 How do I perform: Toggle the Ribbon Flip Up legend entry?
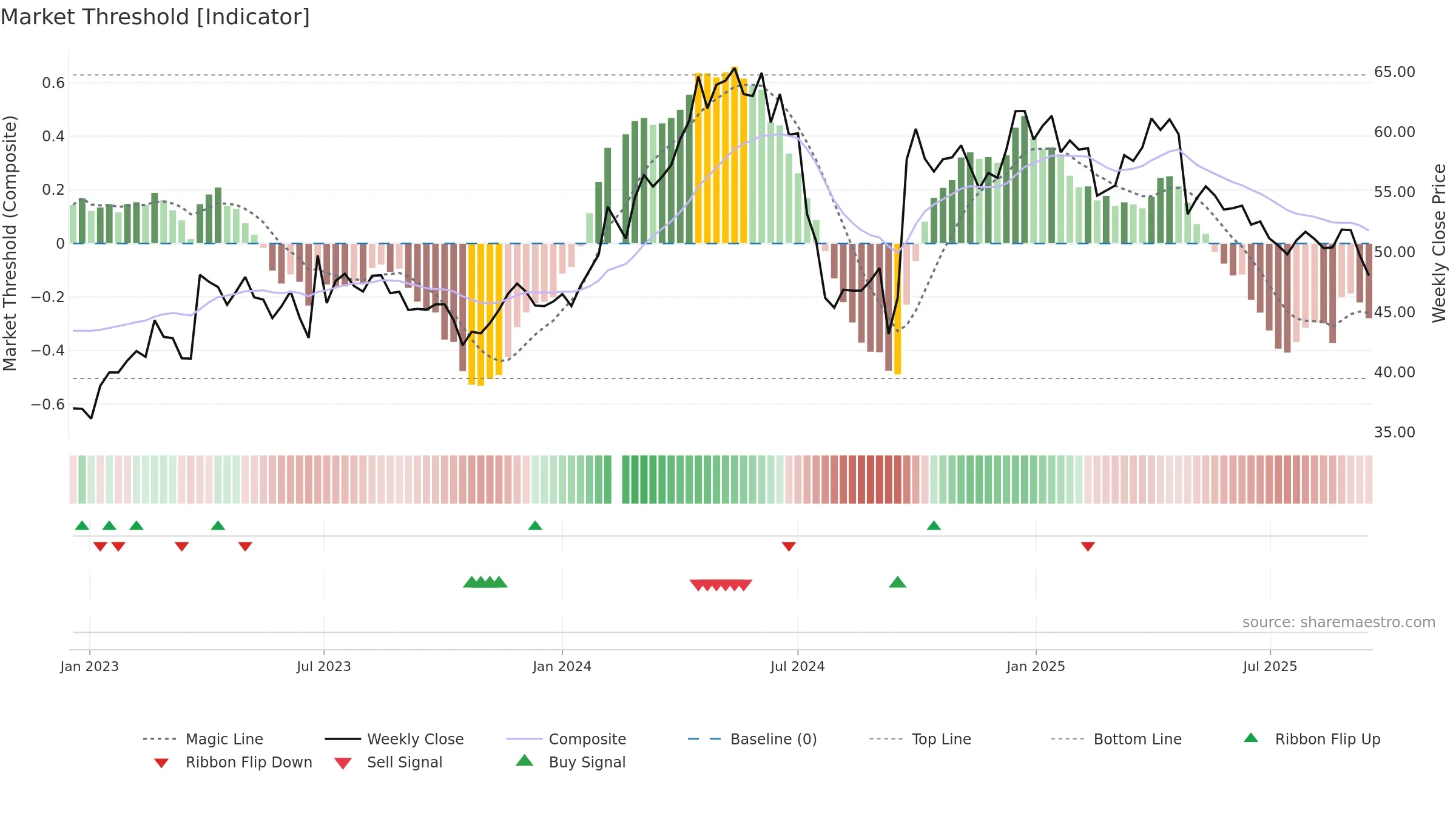click(x=1312, y=739)
